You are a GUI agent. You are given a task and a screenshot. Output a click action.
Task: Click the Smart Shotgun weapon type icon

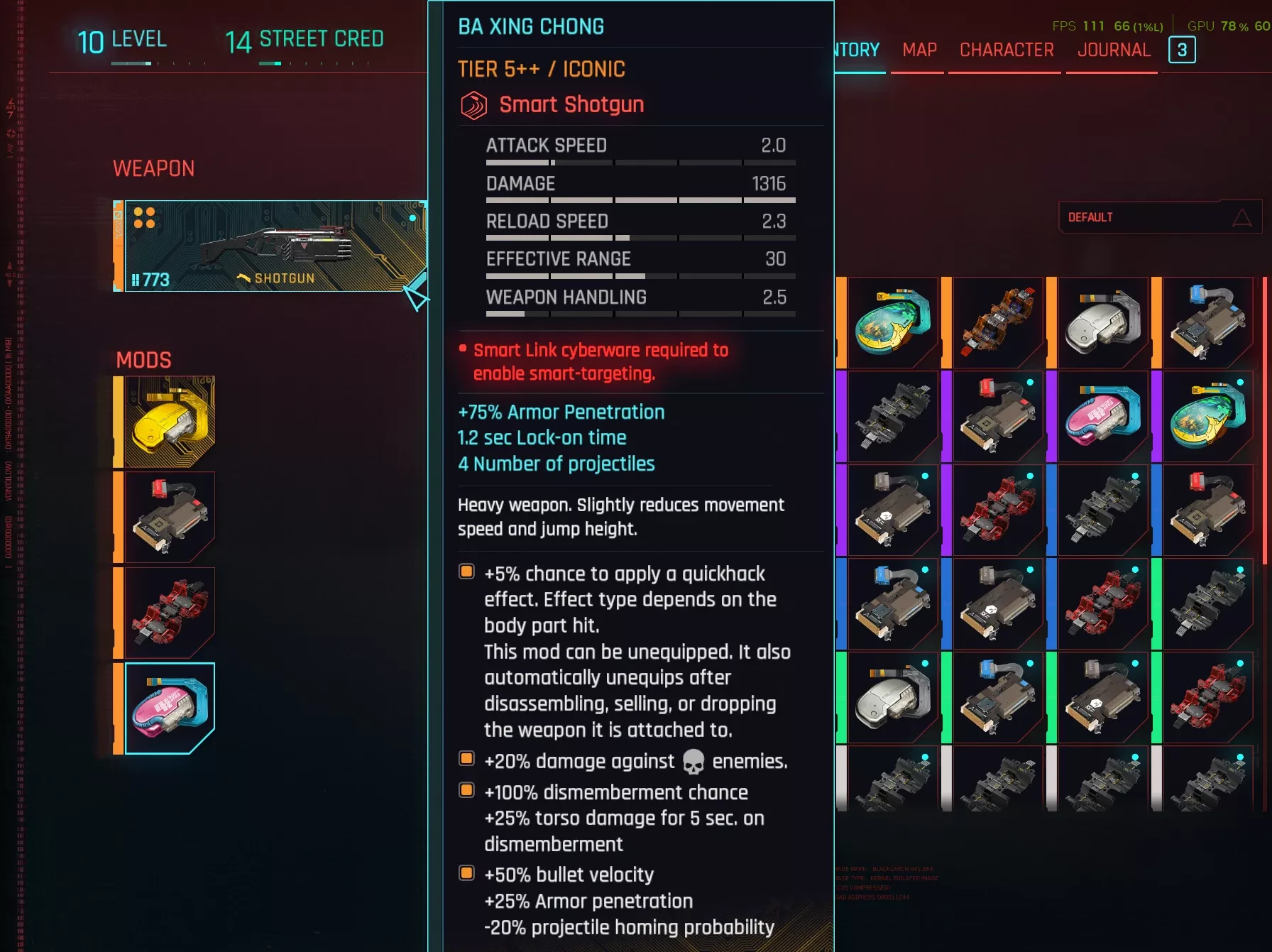[473, 106]
